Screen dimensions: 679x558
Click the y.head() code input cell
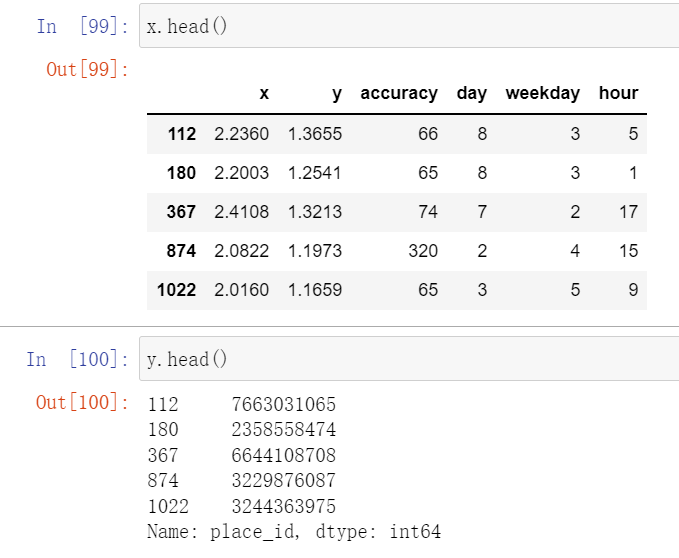click(409, 359)
